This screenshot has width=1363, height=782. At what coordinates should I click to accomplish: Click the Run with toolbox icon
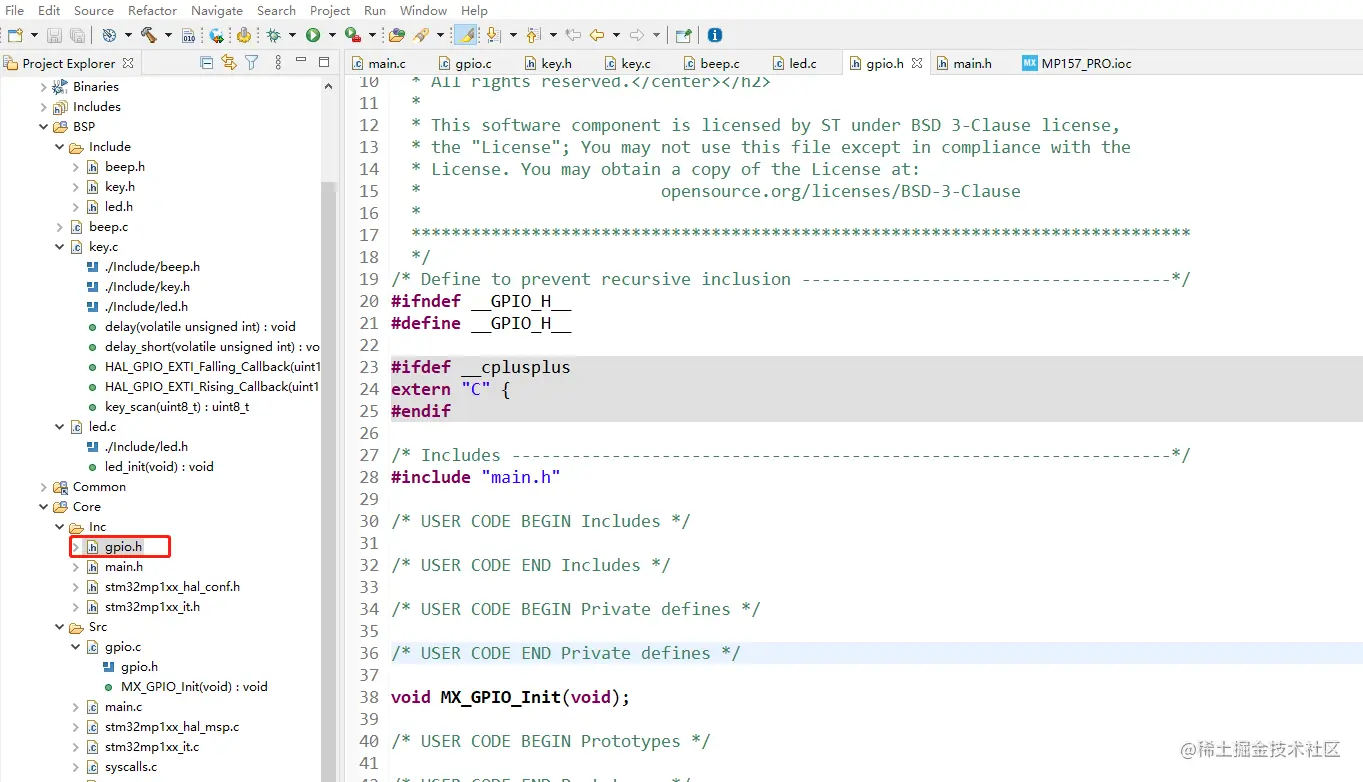point(352,35)
